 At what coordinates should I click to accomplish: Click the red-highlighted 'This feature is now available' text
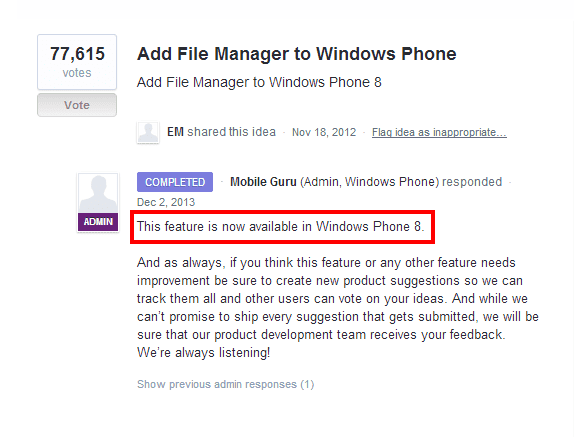pos(281,227)
